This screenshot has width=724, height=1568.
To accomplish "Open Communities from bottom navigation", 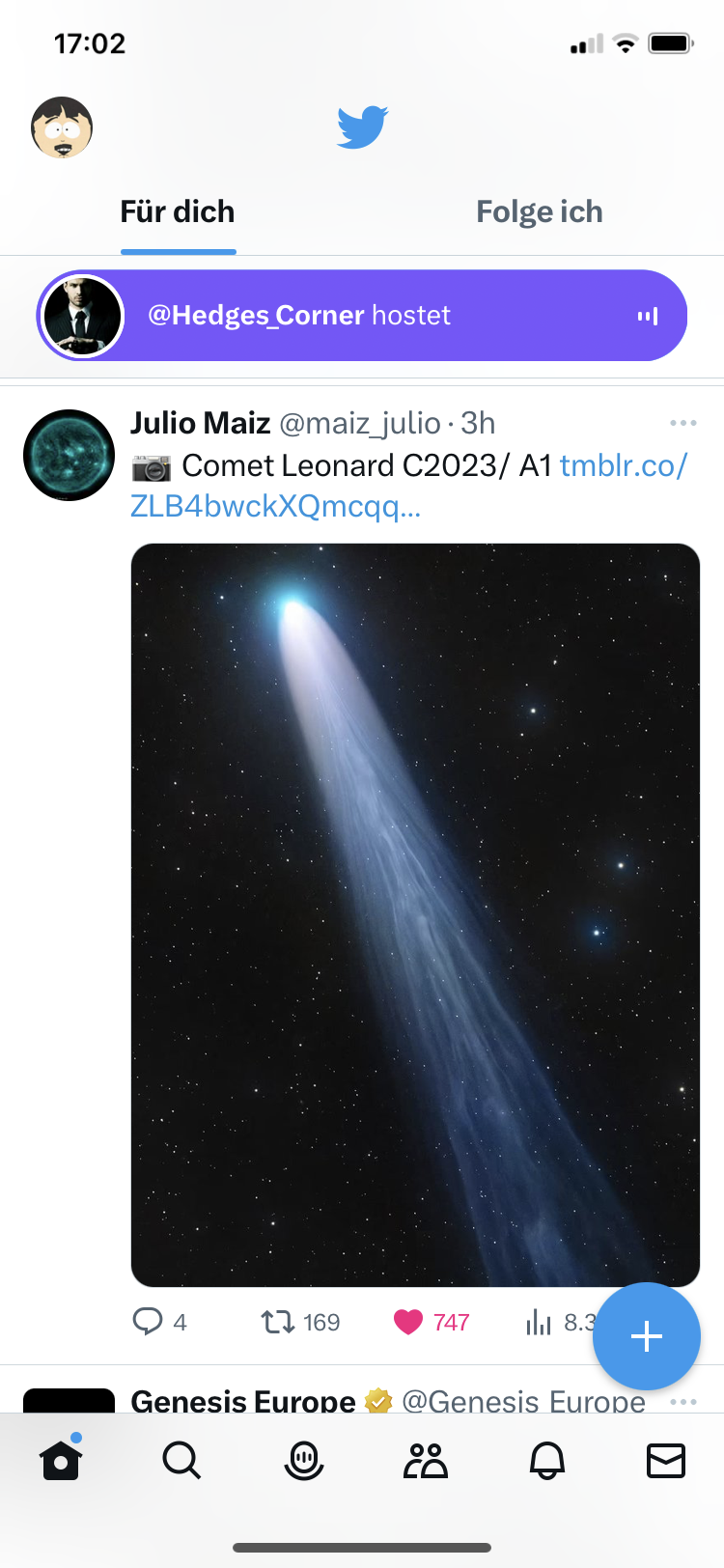I will click(x=425, y=1461).
